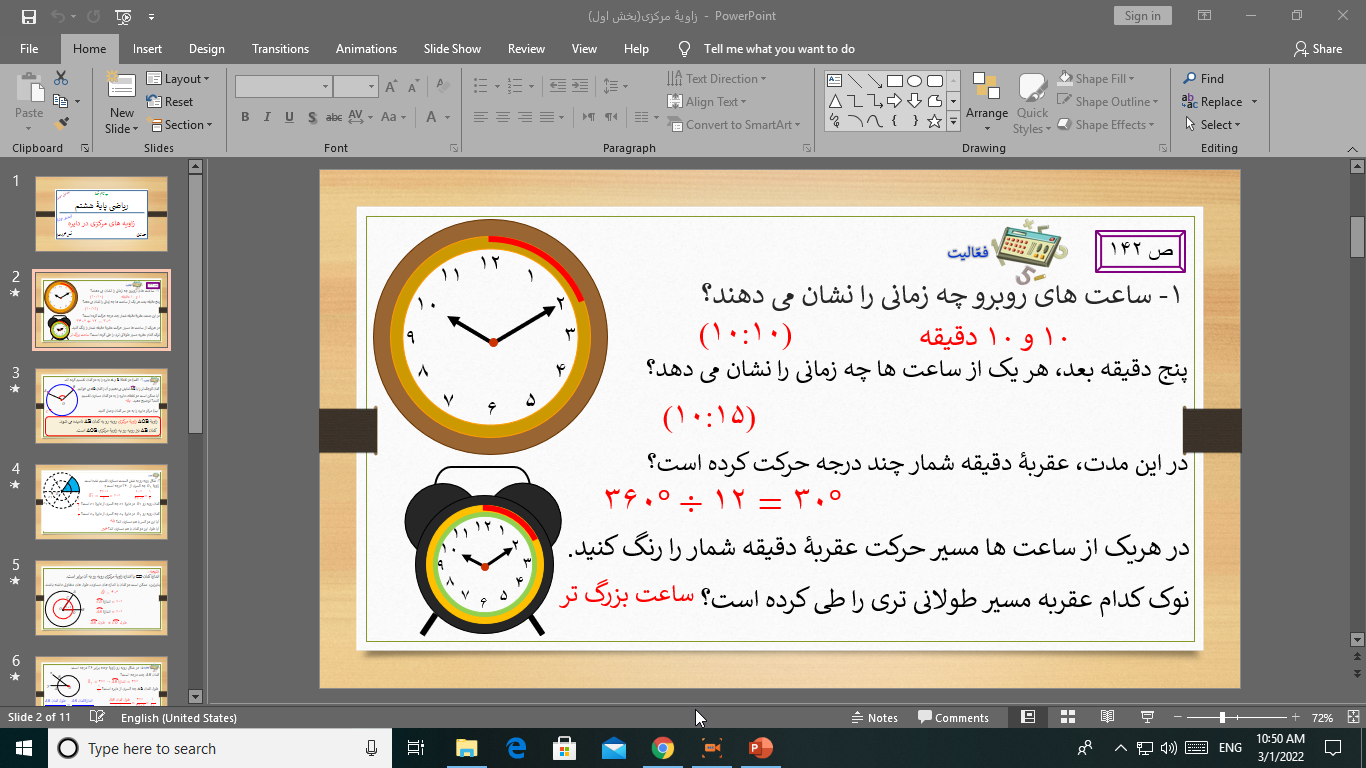The image size is (1366, 768).
Task: Switch to the Design tab
Action: click(206, 49)
